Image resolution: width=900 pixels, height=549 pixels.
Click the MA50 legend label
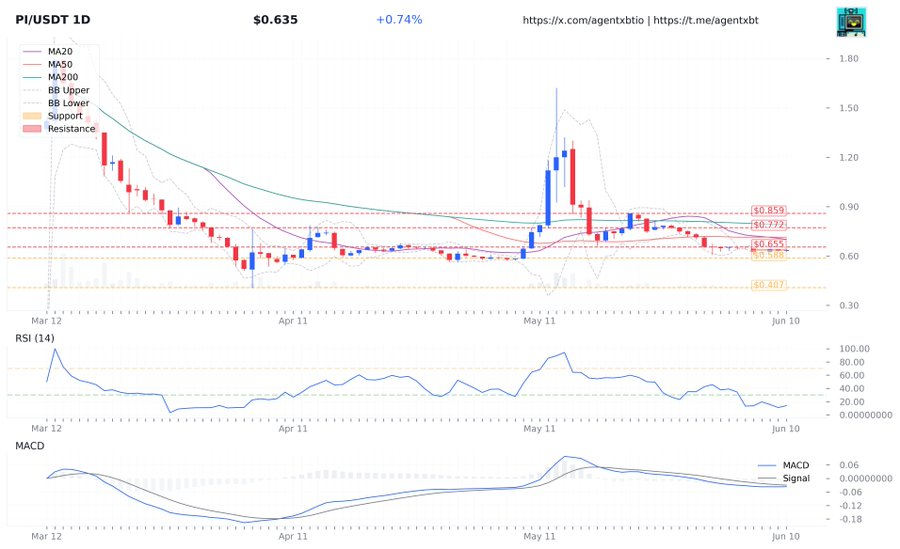(x=60, y=64)
